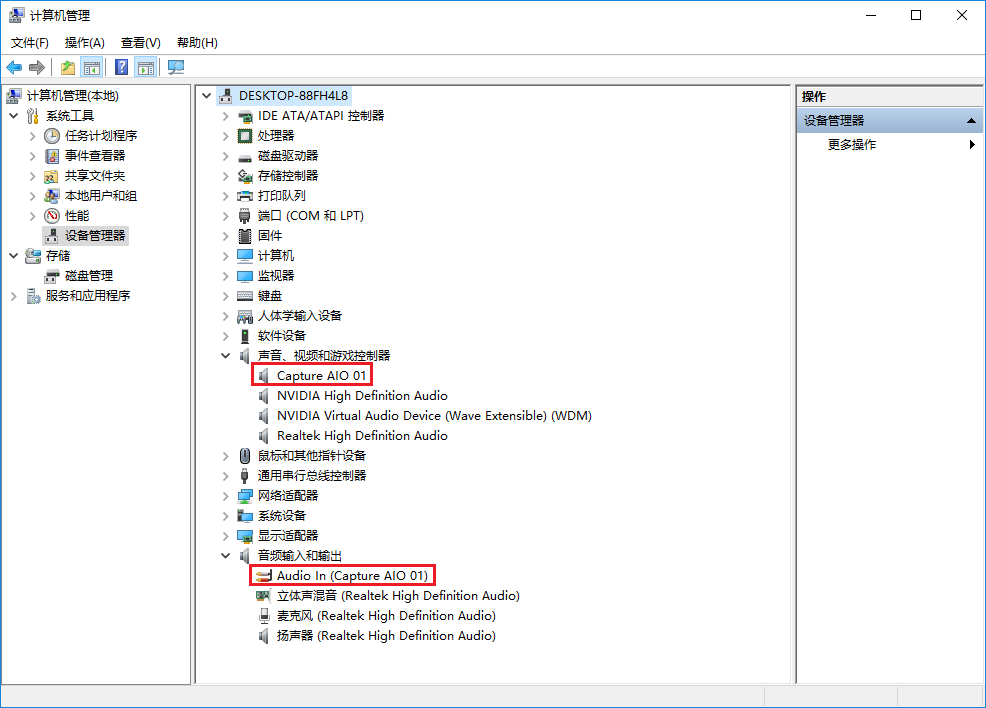The height and width of the screenshot is (708, 986).
Task: Select 设备管理器 in the left tree
Action: pos(95,235)
